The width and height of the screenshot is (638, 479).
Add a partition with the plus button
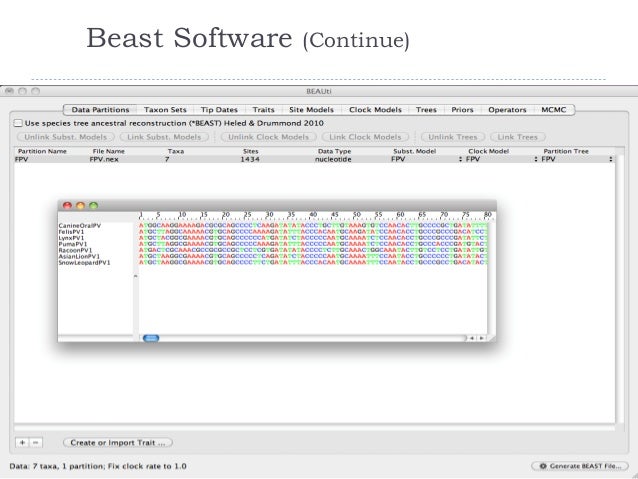point(22,442)
